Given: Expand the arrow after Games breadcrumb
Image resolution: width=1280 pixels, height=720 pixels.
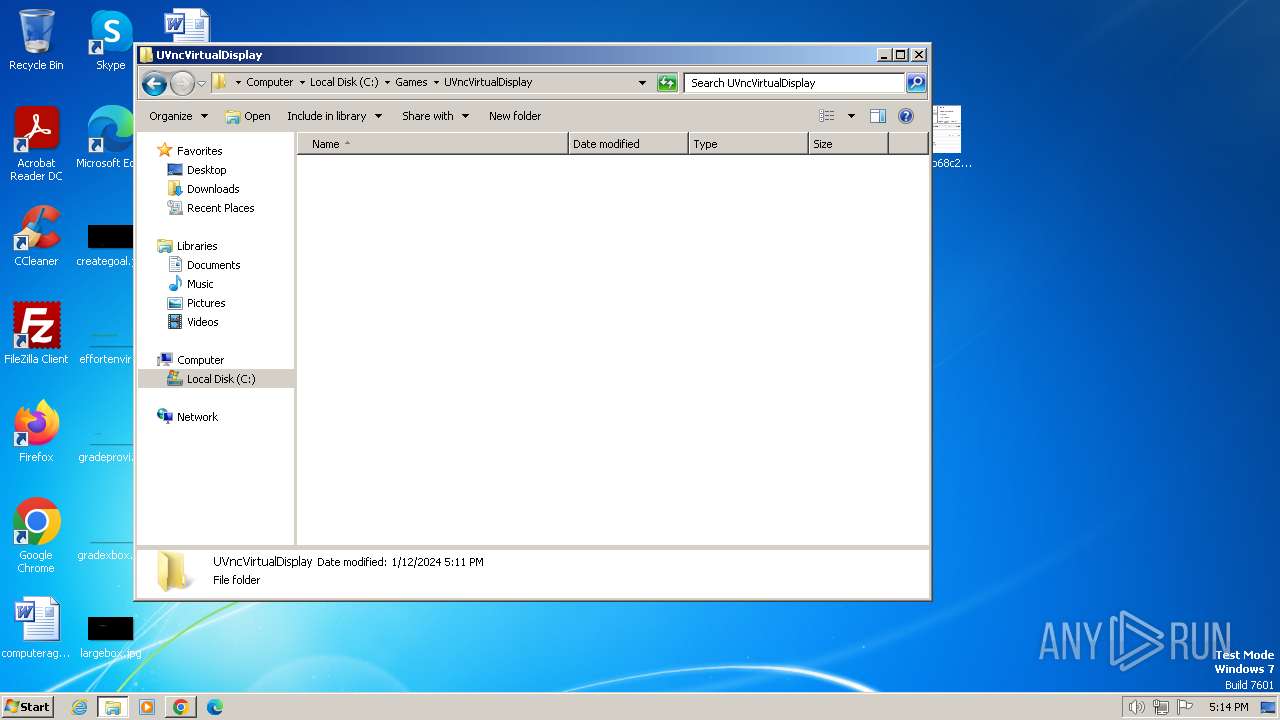Looking at the screenshot, I should click(435, 83).
